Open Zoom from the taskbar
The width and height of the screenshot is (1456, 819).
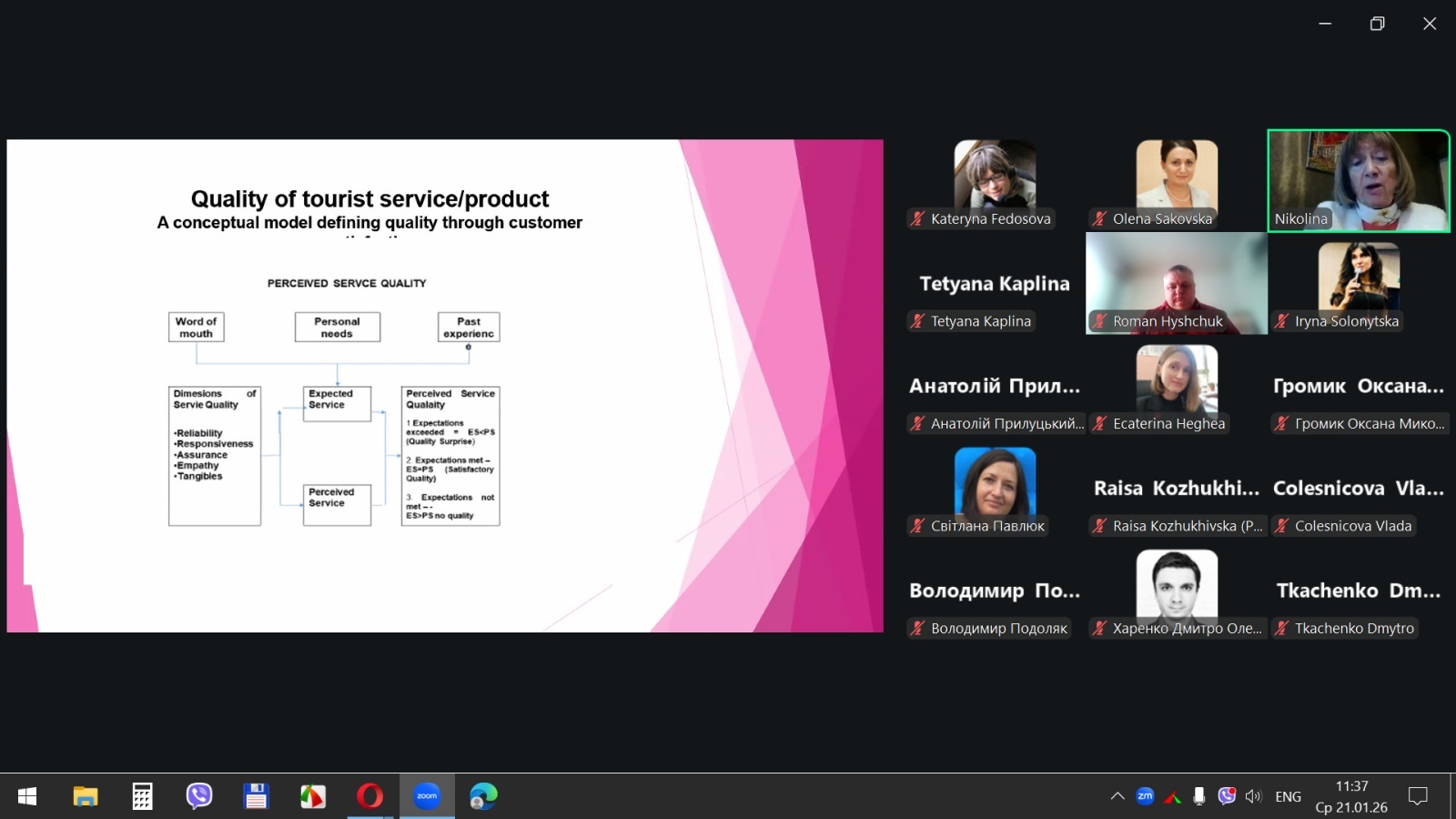tap(427, 796)
